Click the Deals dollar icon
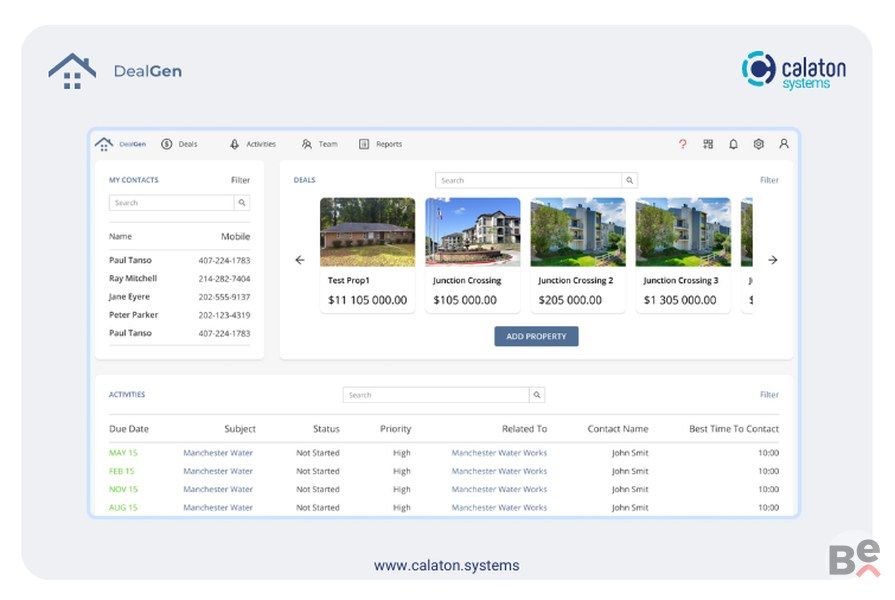Image resolution: width=895 pixels, height=600 pixels. pos(167,144)
